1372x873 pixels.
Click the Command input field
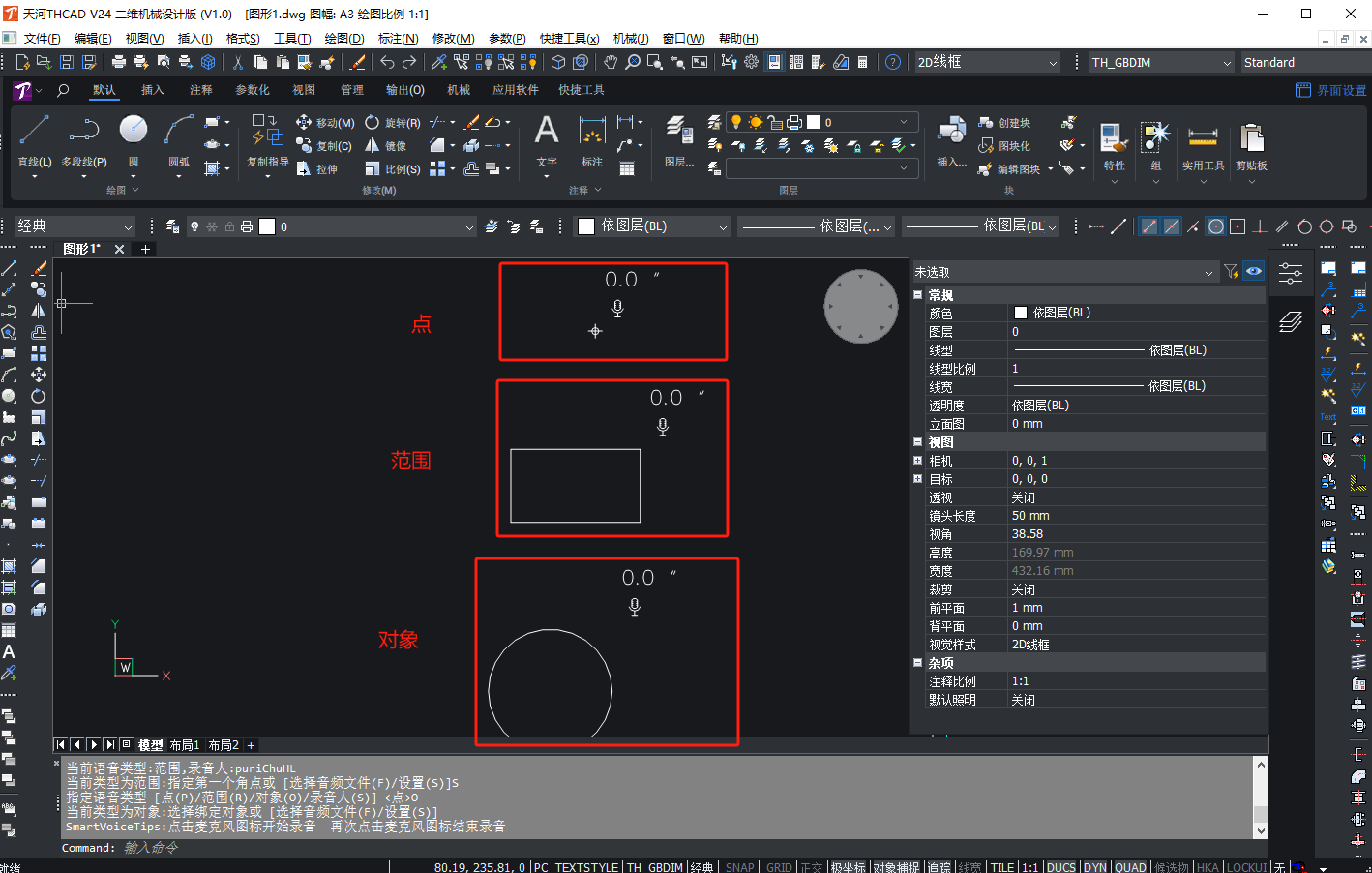coord(658,848)
